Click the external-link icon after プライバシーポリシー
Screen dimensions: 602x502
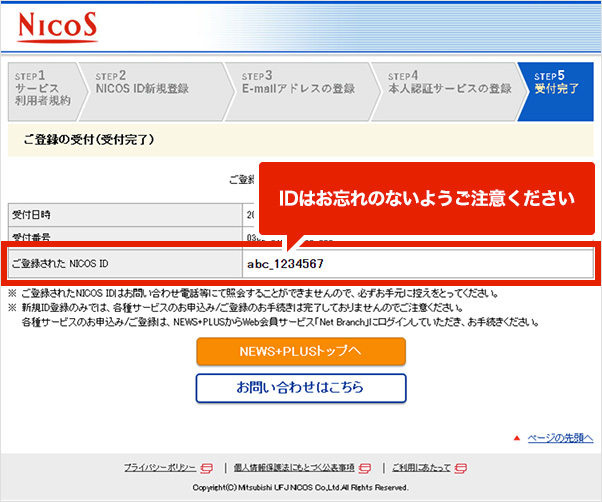[207, 468]
